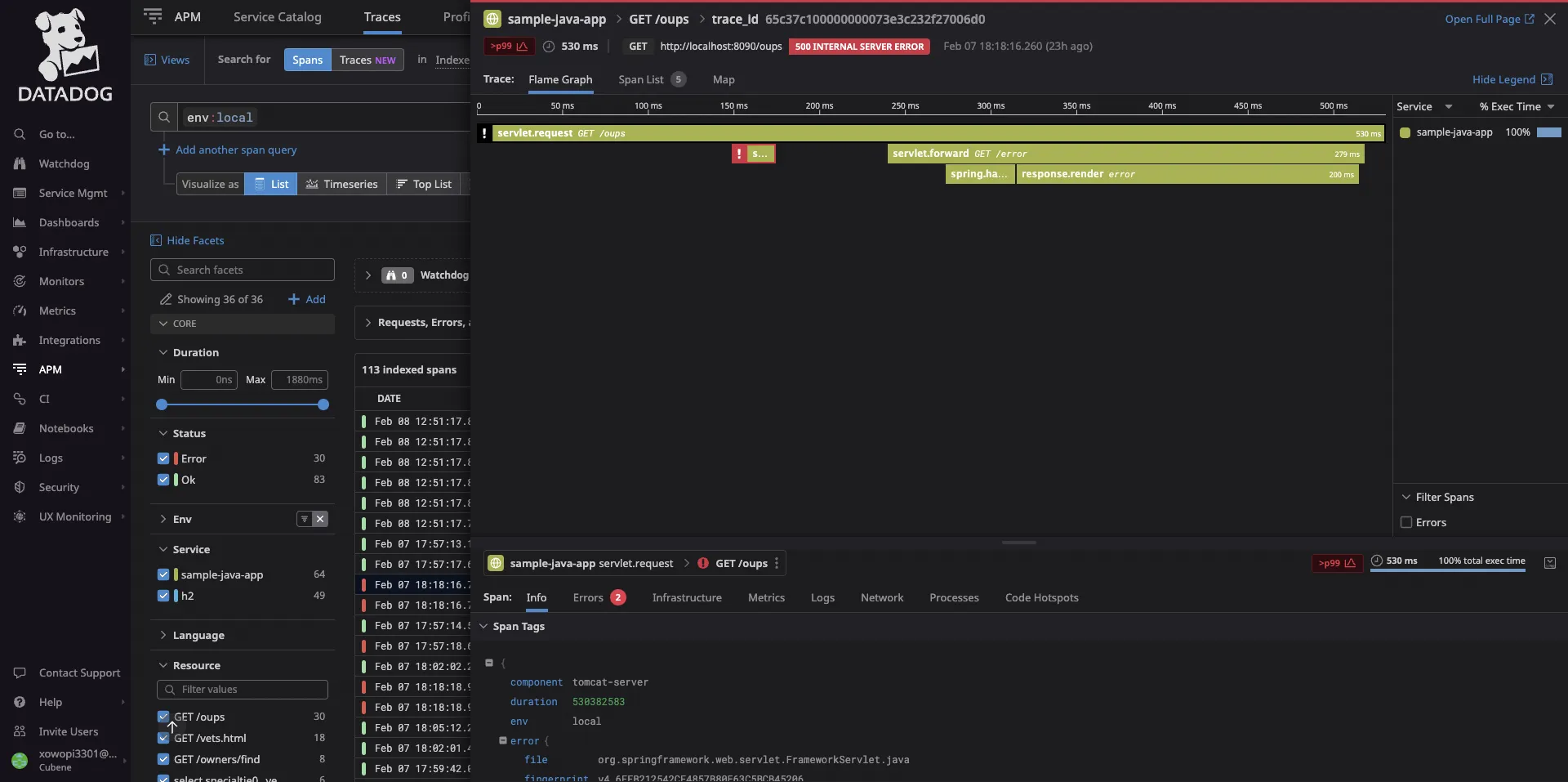Collapse the Span Tags section
1568x782 pixels.
[x=483, y=626]
